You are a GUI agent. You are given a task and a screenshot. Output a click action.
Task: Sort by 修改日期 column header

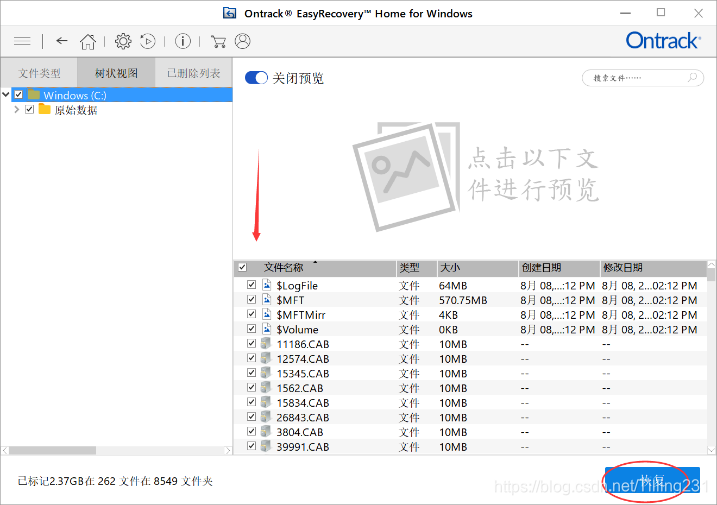(x=653, y=268)
